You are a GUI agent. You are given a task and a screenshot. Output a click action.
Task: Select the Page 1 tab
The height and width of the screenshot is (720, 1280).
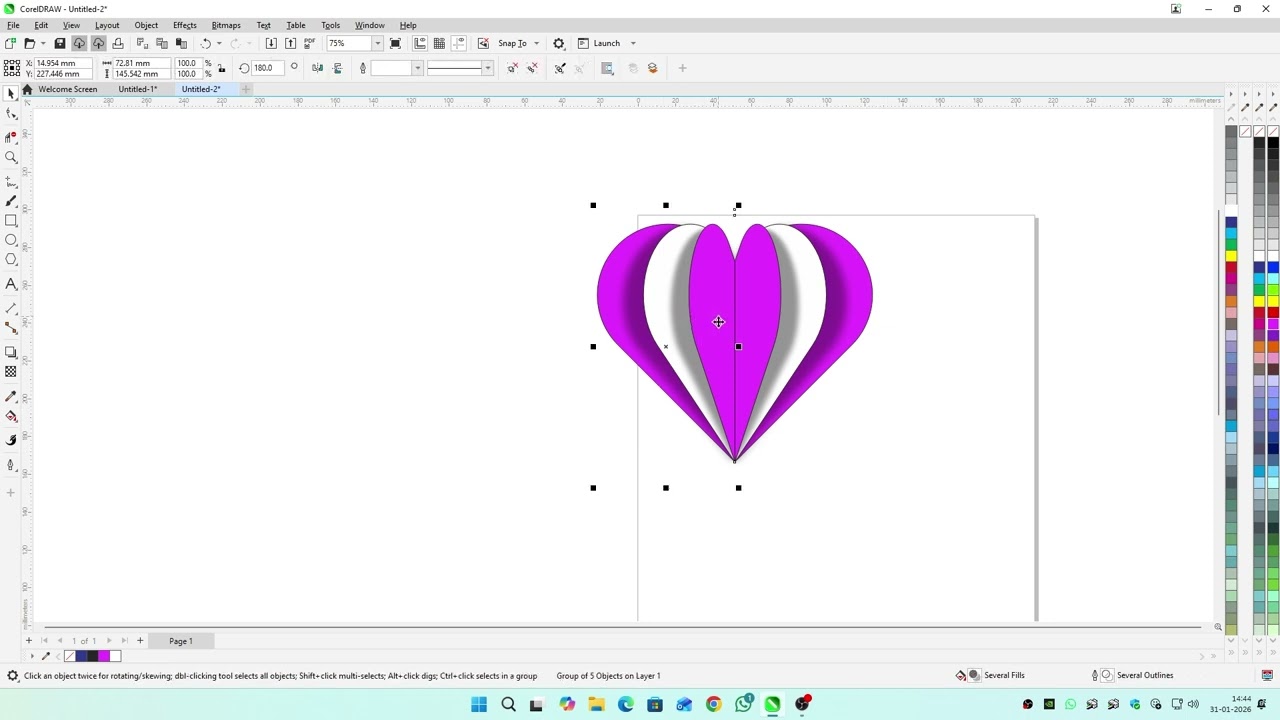pos(181,641)
